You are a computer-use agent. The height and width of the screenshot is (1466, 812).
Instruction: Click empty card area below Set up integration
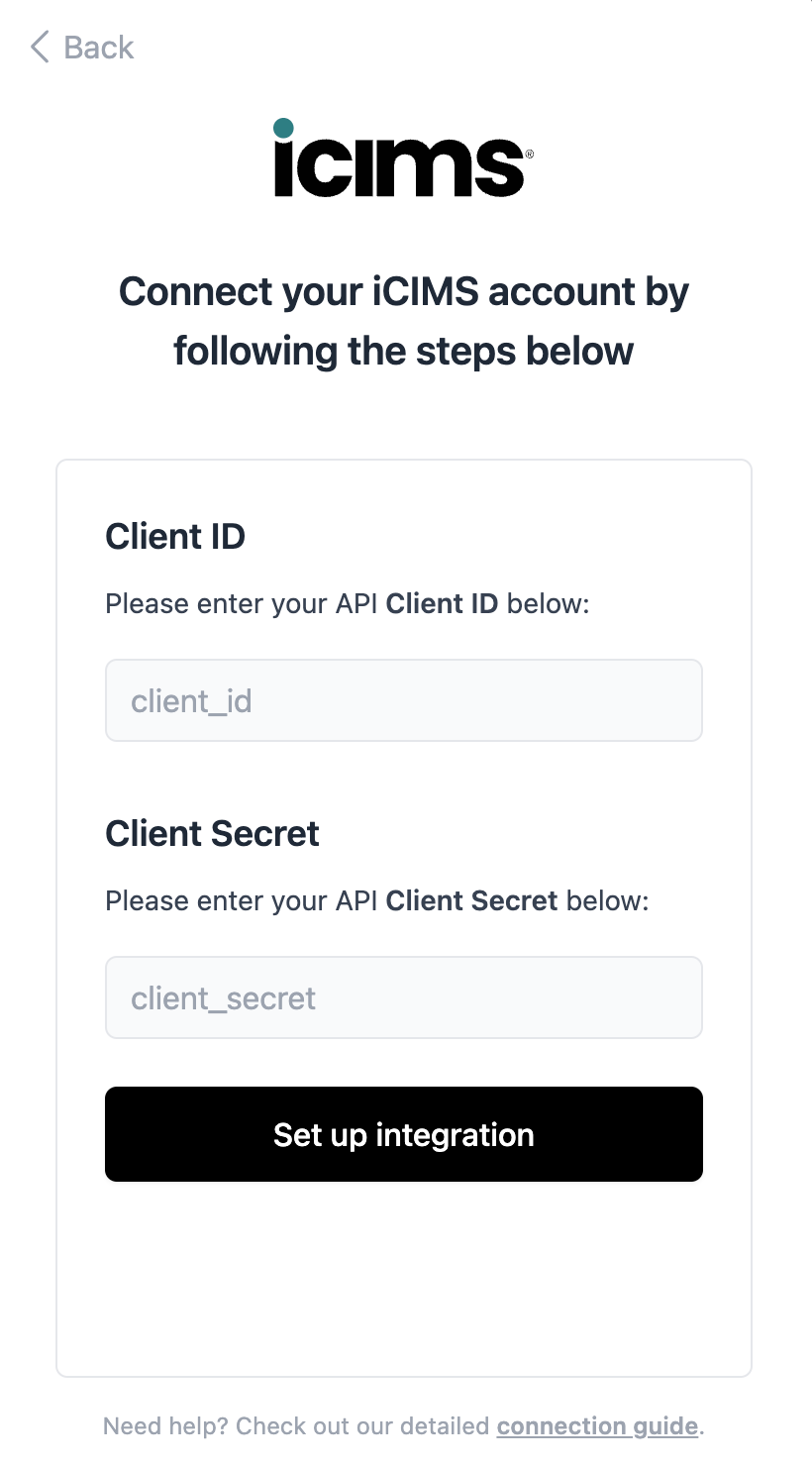[x=404, y=1278]
